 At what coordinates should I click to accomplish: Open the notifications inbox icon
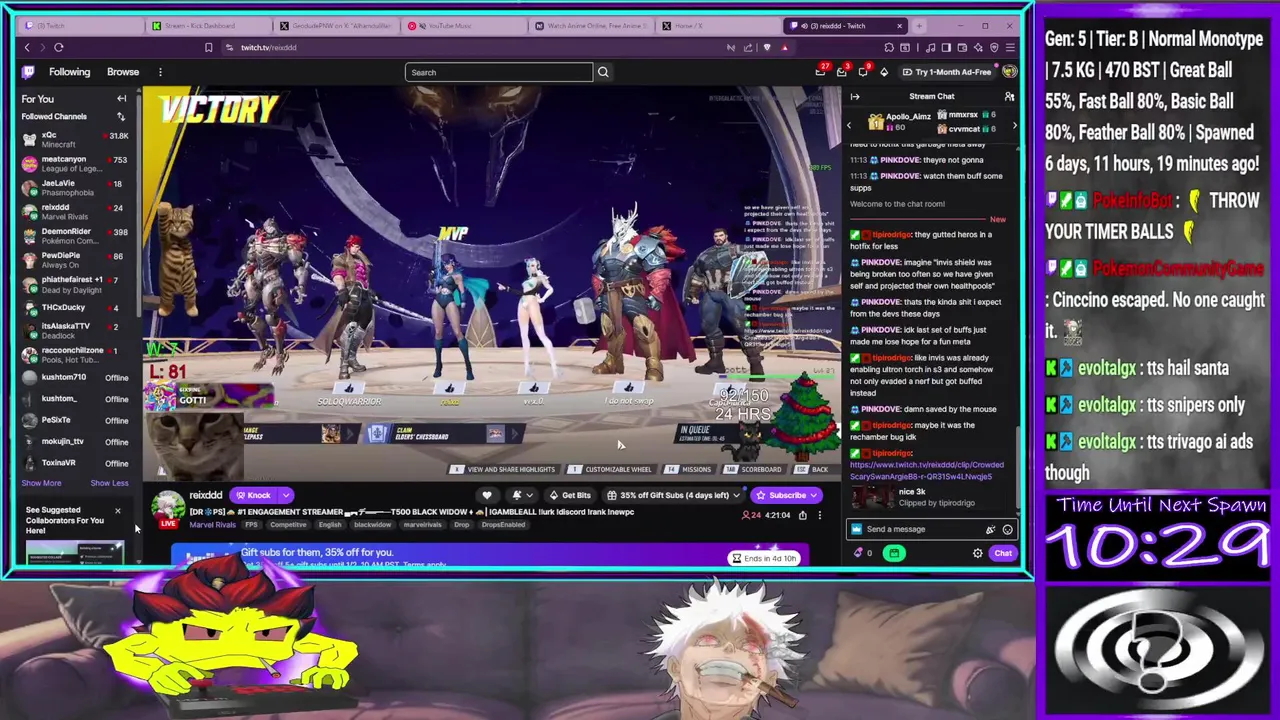pos(842,71)
